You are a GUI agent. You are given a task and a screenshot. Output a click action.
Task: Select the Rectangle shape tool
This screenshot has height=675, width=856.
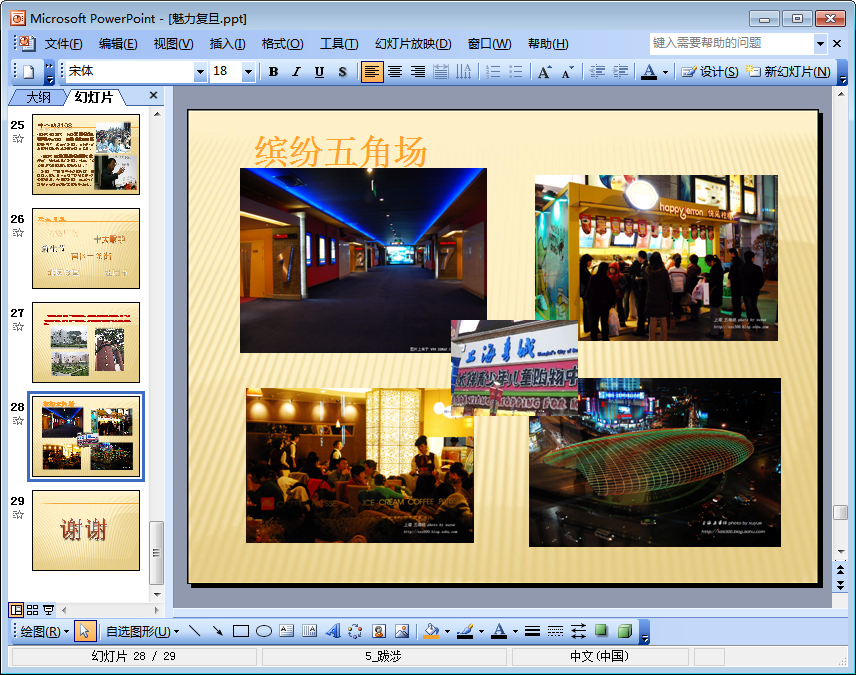(x=240, y=631)
